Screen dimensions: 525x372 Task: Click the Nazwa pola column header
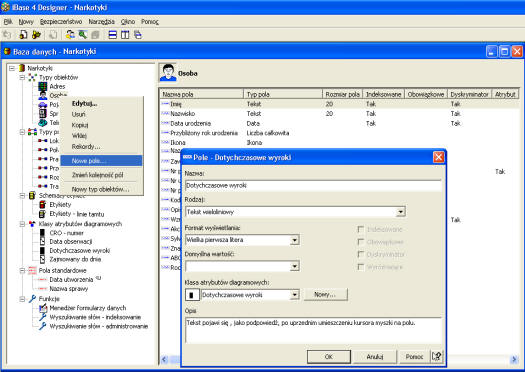[202, 94]
